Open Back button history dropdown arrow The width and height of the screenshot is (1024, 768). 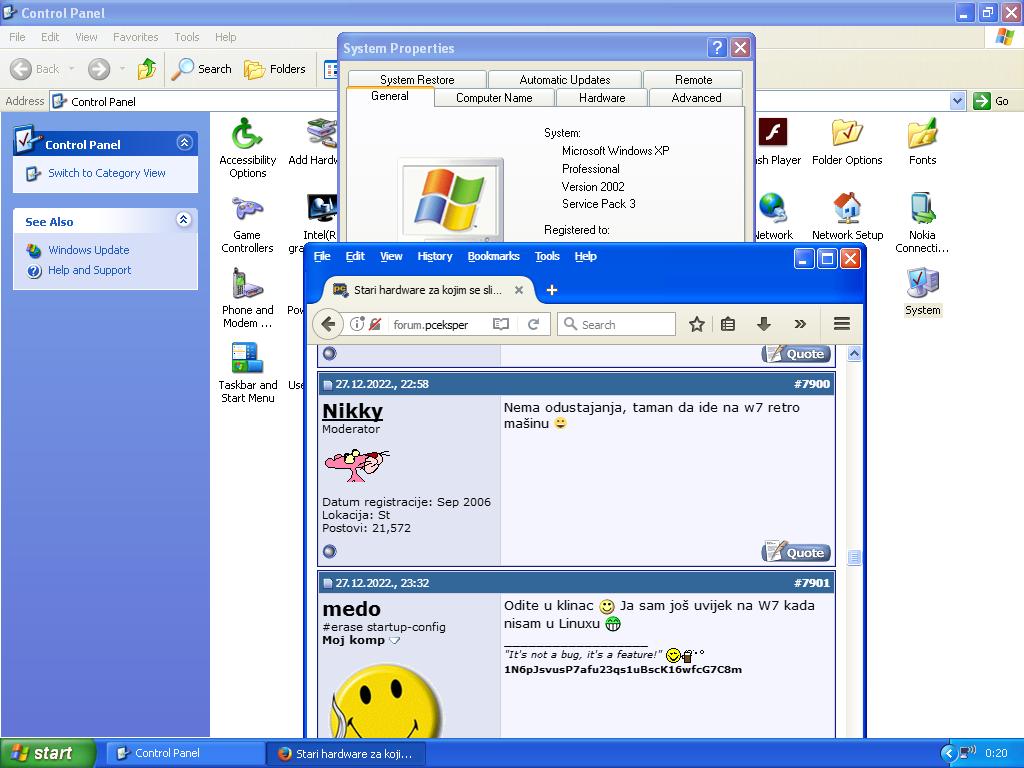point(71,69)
